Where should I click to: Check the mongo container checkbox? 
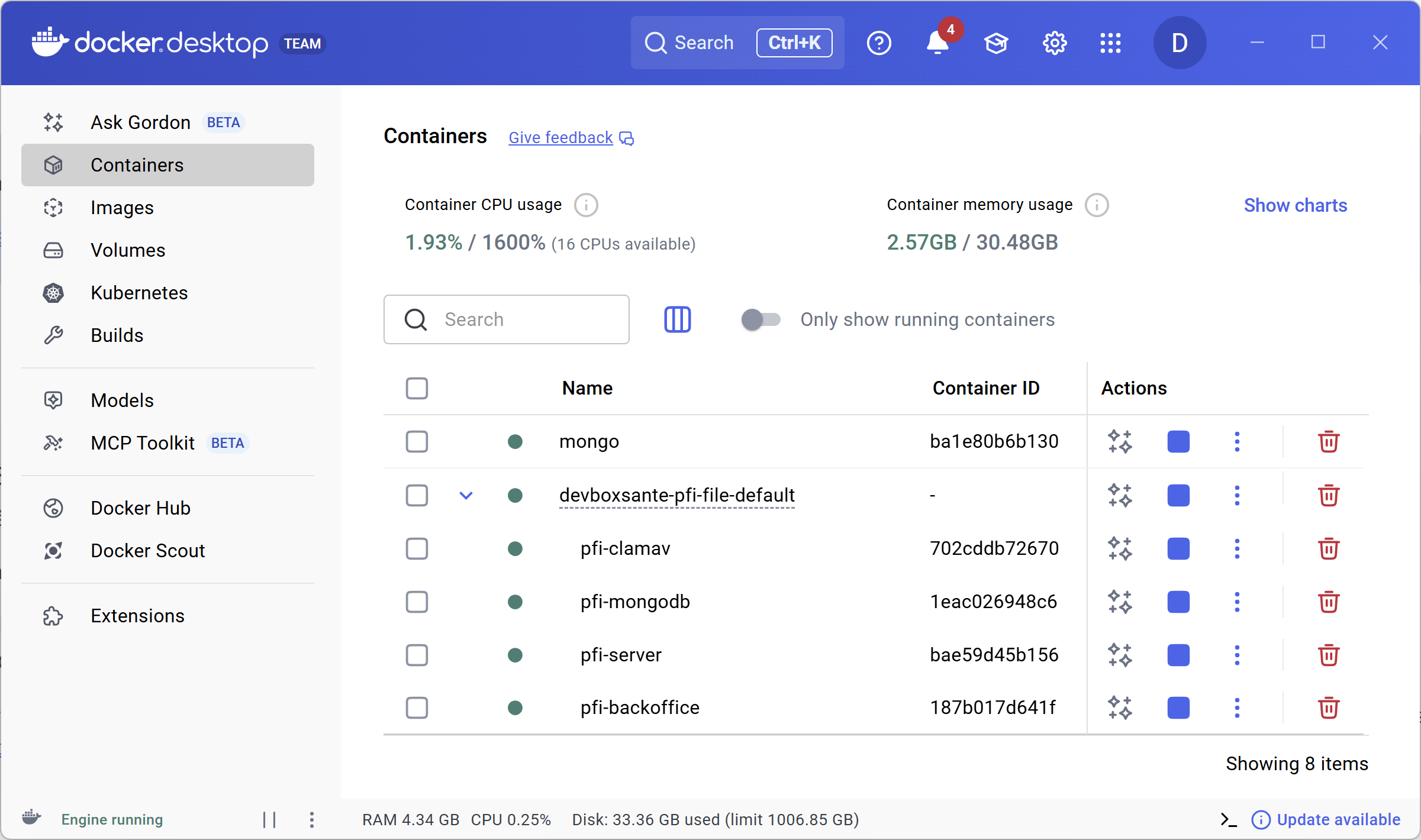(417, 442)
